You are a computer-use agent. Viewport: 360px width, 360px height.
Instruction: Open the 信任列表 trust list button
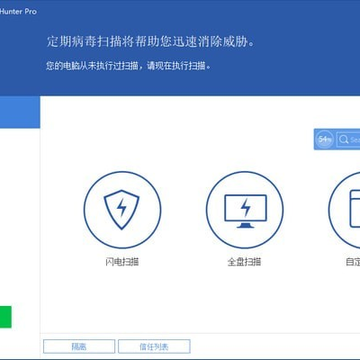(154, 347)
